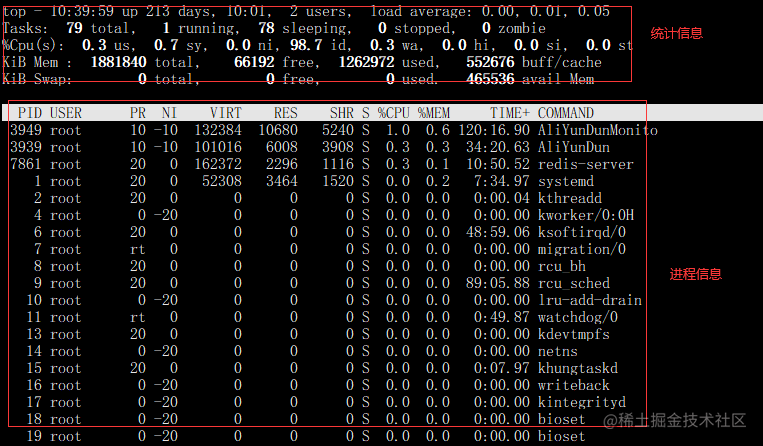
Task: Click the PID column header
Action: pos(30,113)
